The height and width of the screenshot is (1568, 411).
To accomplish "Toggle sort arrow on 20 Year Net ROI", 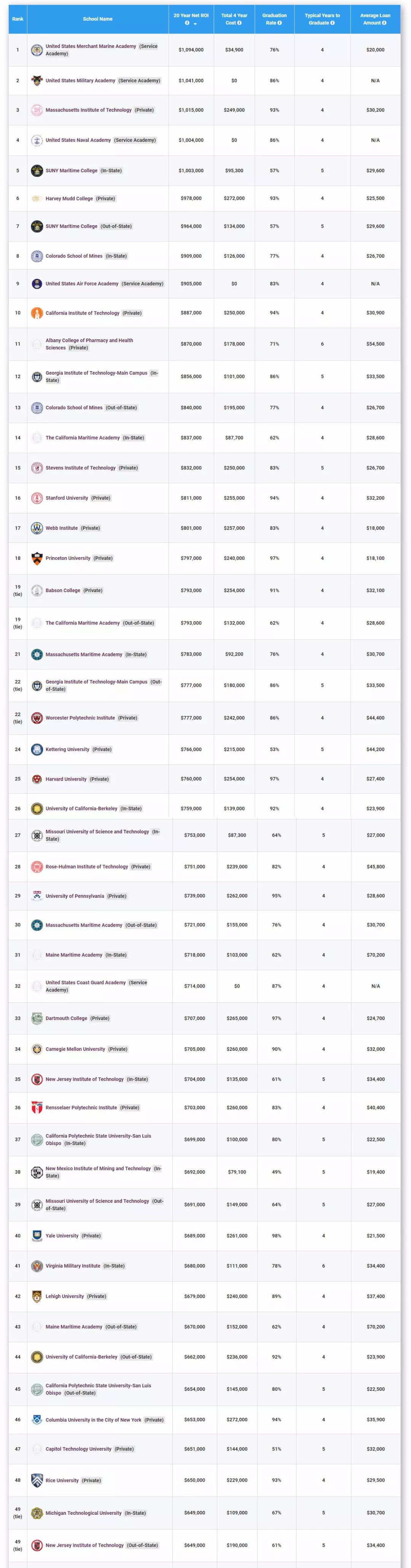I will click(x=196, y=24).
